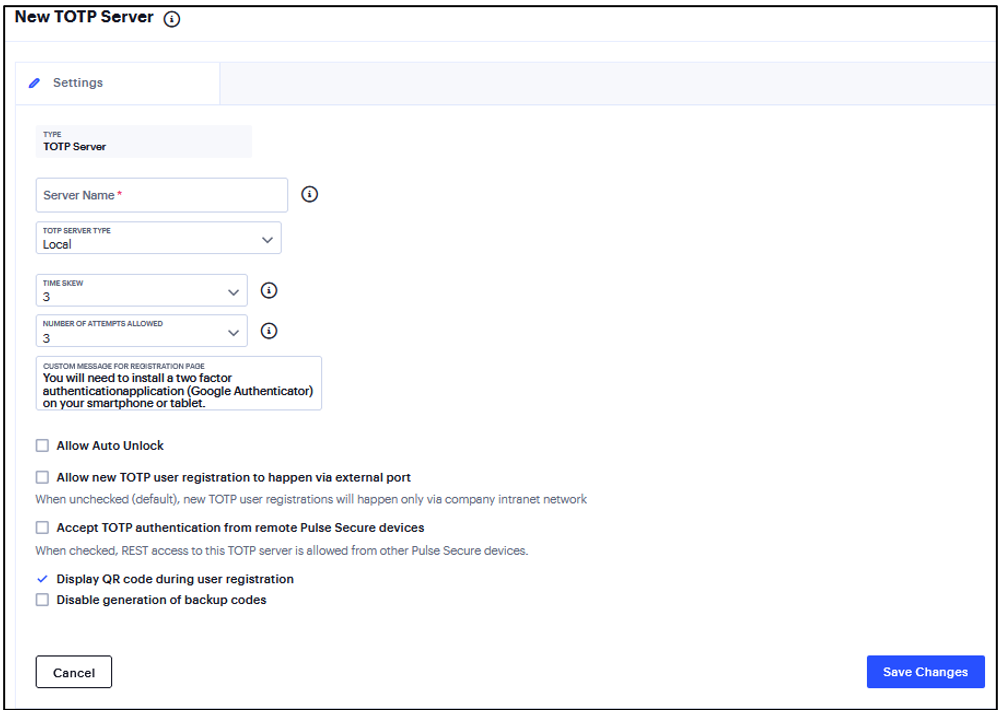Check TOTP user registration via external port
This screenshot has width=1002, height=712.
(x=41, y=477)
